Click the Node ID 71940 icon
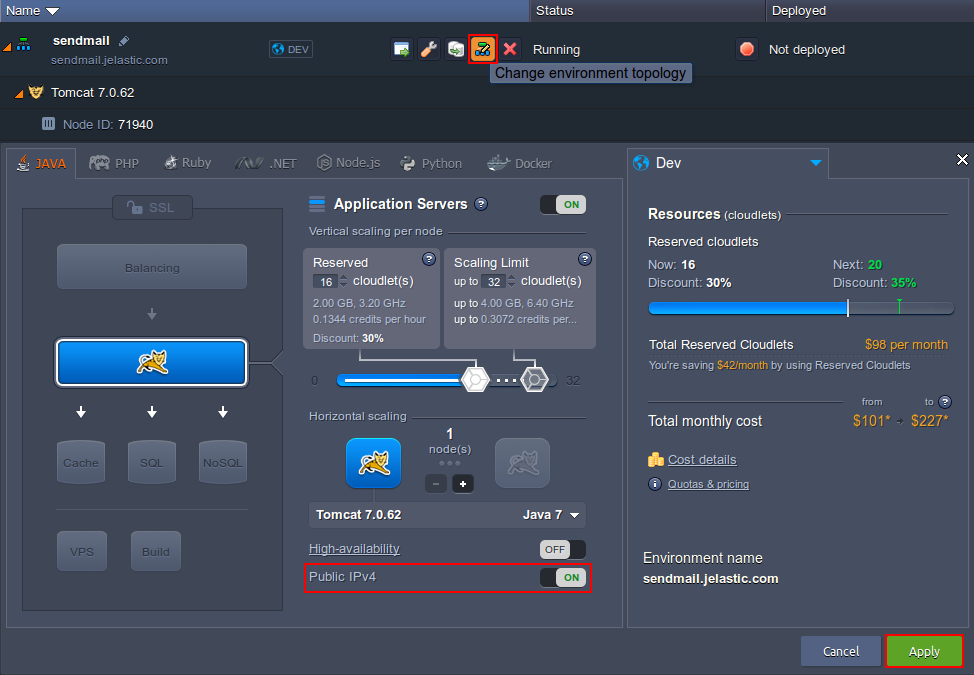 [48, 124]
